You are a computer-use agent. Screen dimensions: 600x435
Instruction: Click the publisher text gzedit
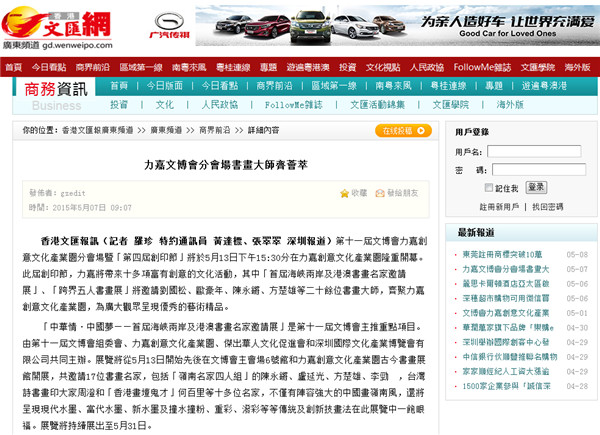pyautogui.click(x=73, y=193)
